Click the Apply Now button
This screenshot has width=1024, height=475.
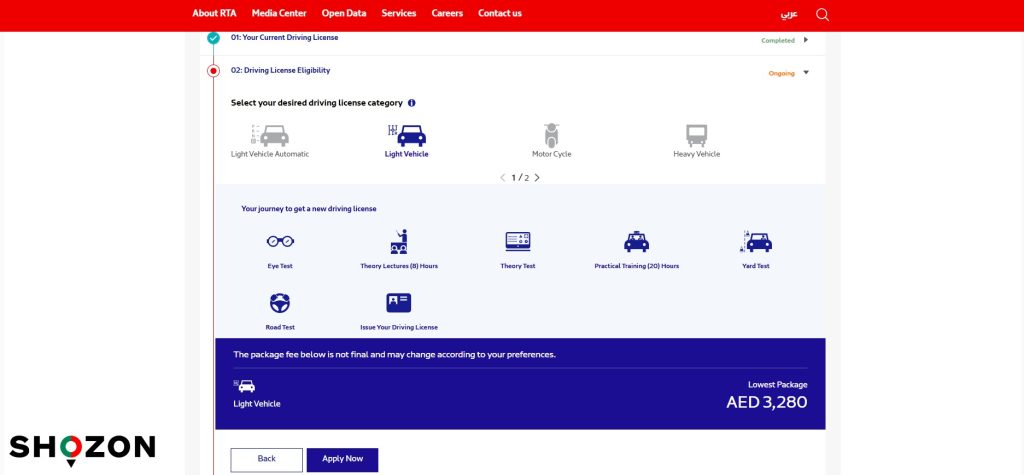[342, 459]
